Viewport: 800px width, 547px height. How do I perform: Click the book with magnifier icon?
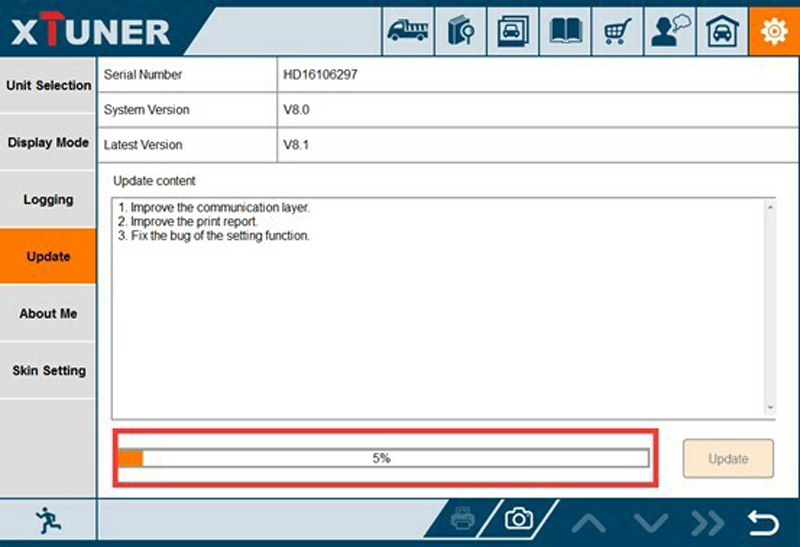coord(462,32)
